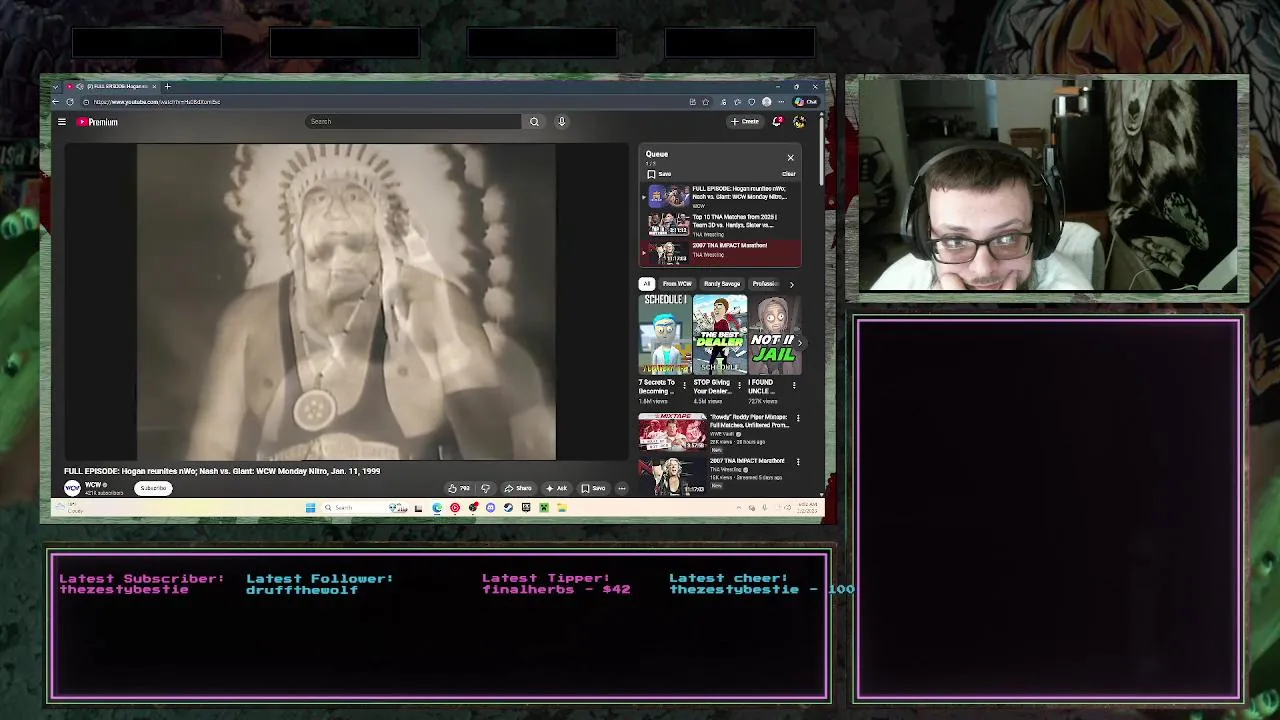This screenshot has width=1280, height=720.
Task: Open browser settings ellipsis menu
Action: coord(781,101)
